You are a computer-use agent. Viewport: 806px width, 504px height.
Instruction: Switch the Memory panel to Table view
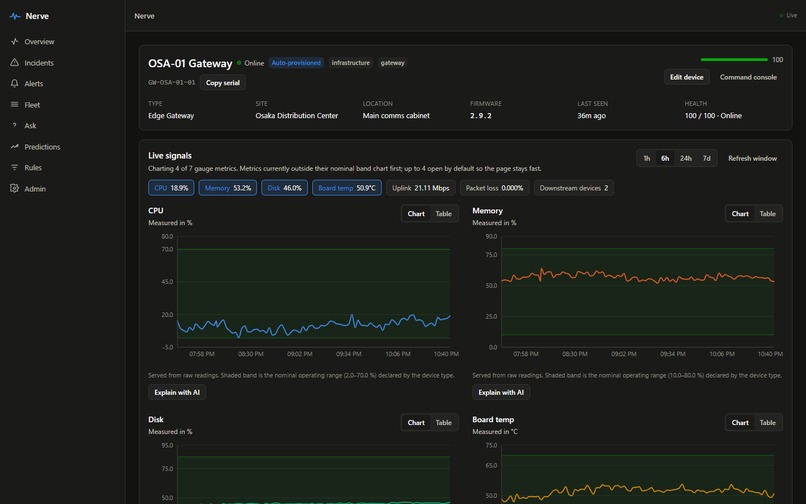pos(767,214)
